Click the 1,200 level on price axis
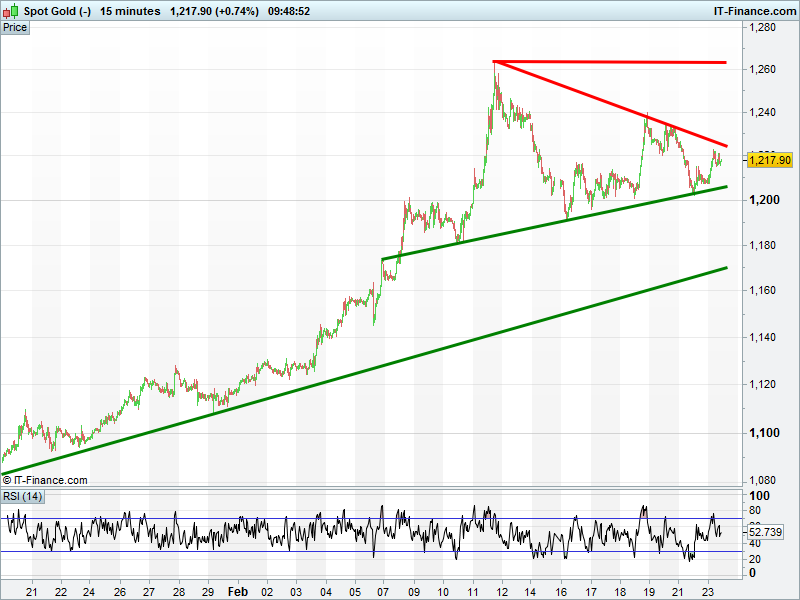This screenshot has width=800, height=600. (767, 200)
